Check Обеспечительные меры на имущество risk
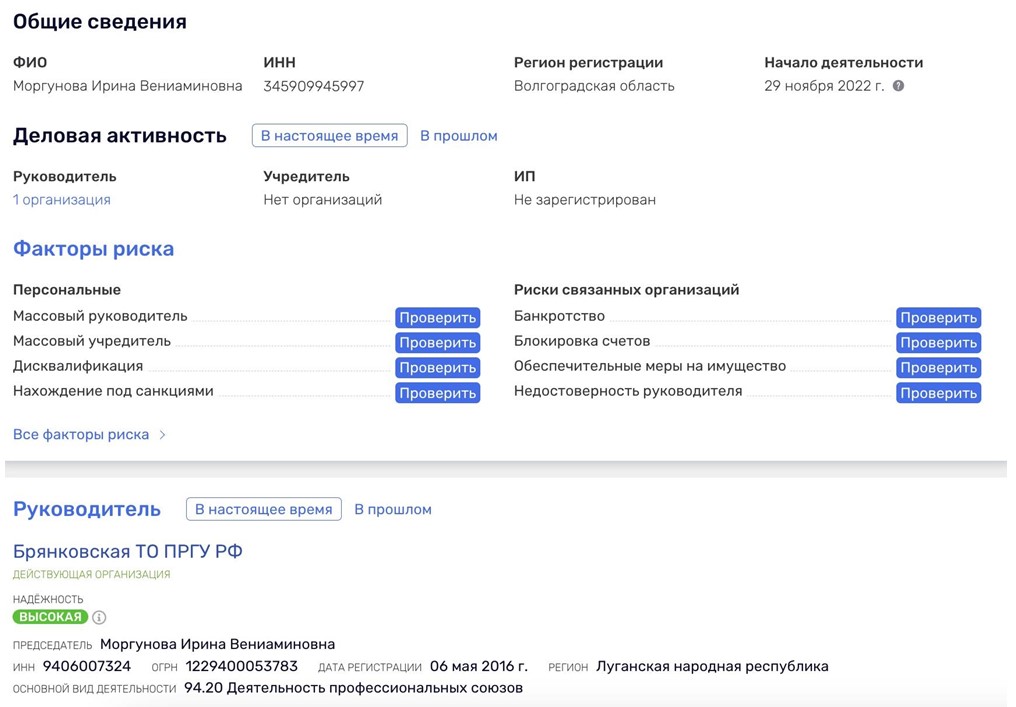 coord(938,368)
